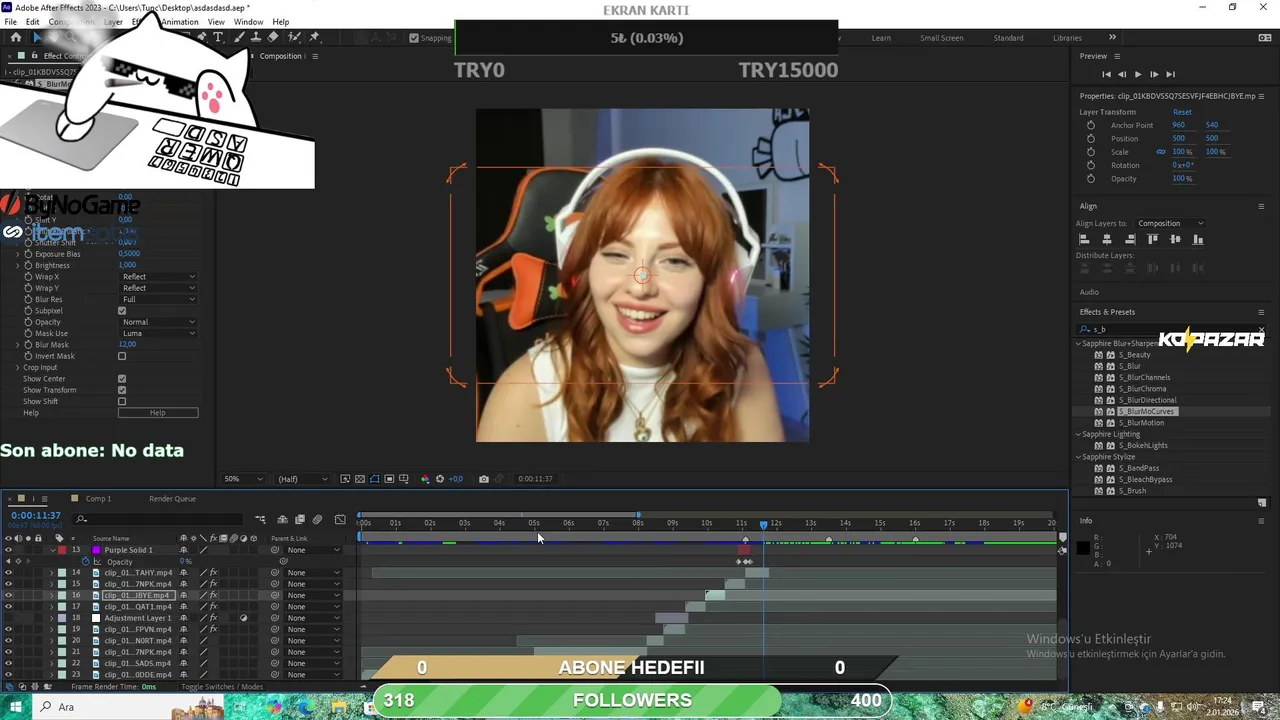The height and width of the screenshot is (720, 1280).
Task: Open the Align Layers to Composition dropdown
Action: tap(1170, 223)
